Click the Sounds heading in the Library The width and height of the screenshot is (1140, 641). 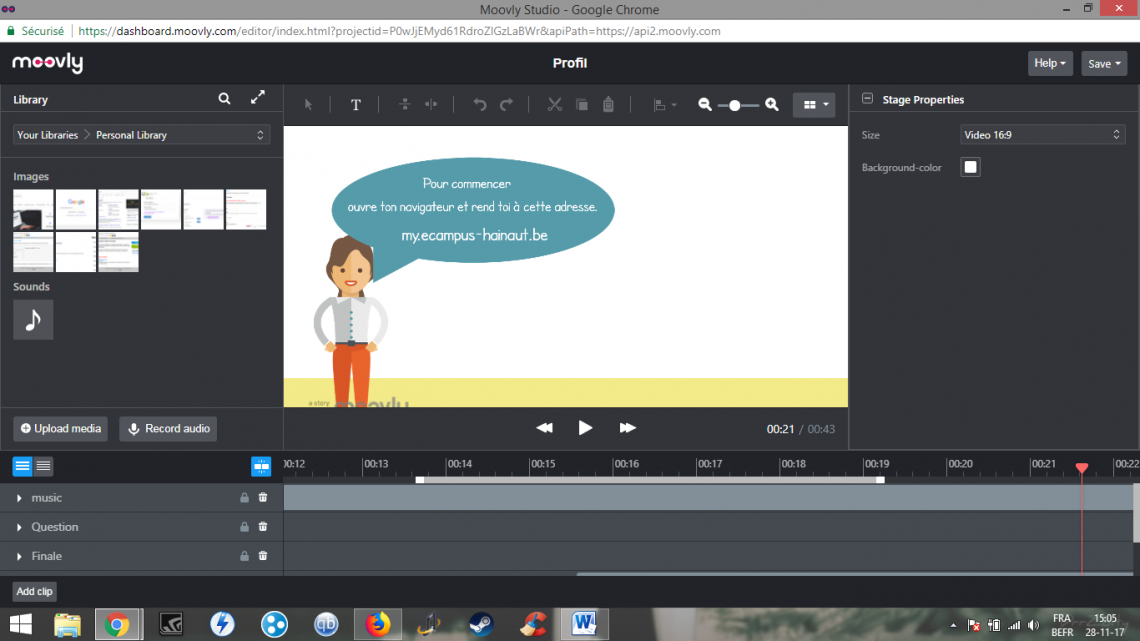(x=31, y=287)
